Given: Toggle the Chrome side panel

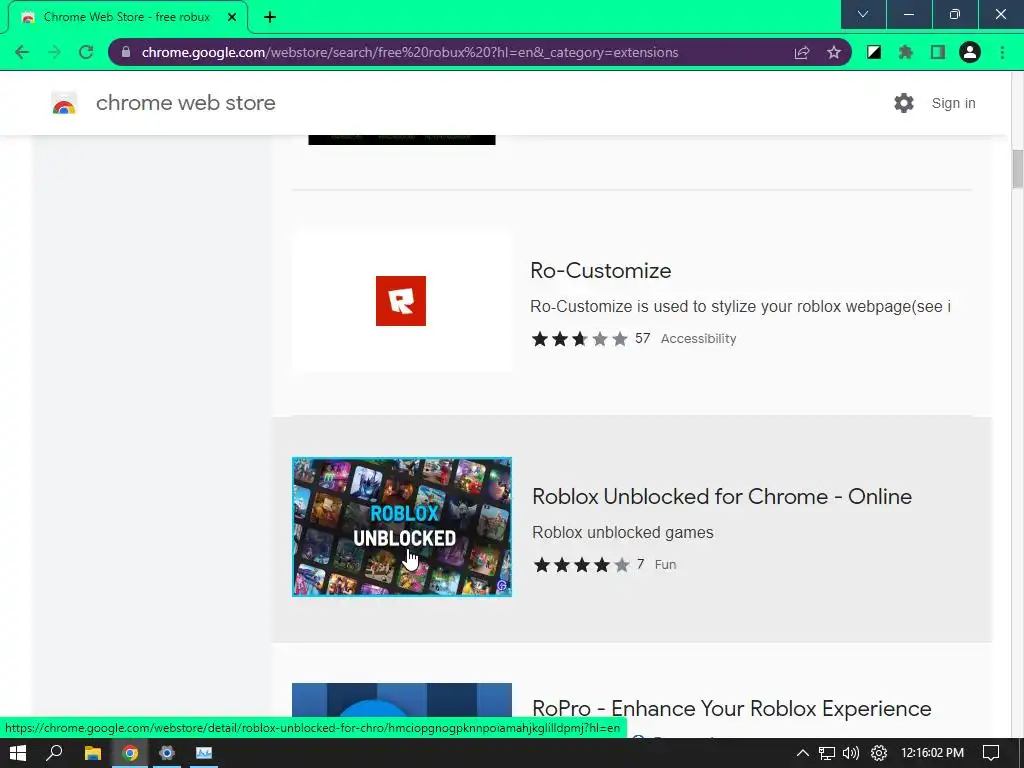Looking at the screenshot, I should click(x=938, y=52).
